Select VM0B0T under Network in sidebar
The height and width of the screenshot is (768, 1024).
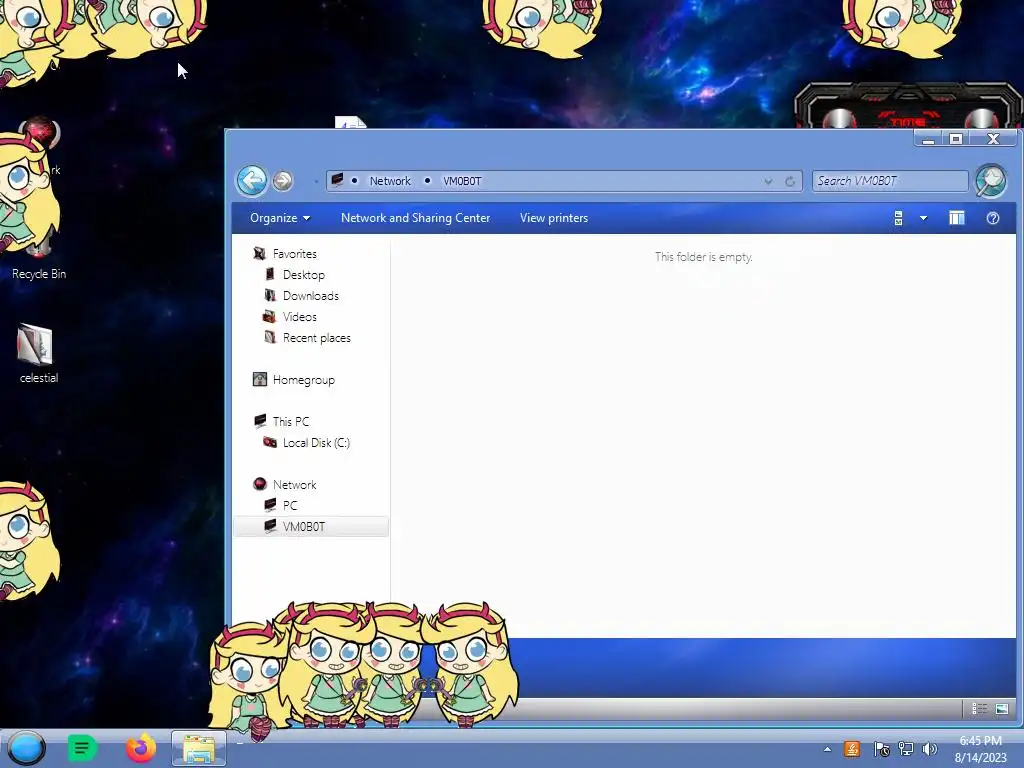tap(311, 526)
